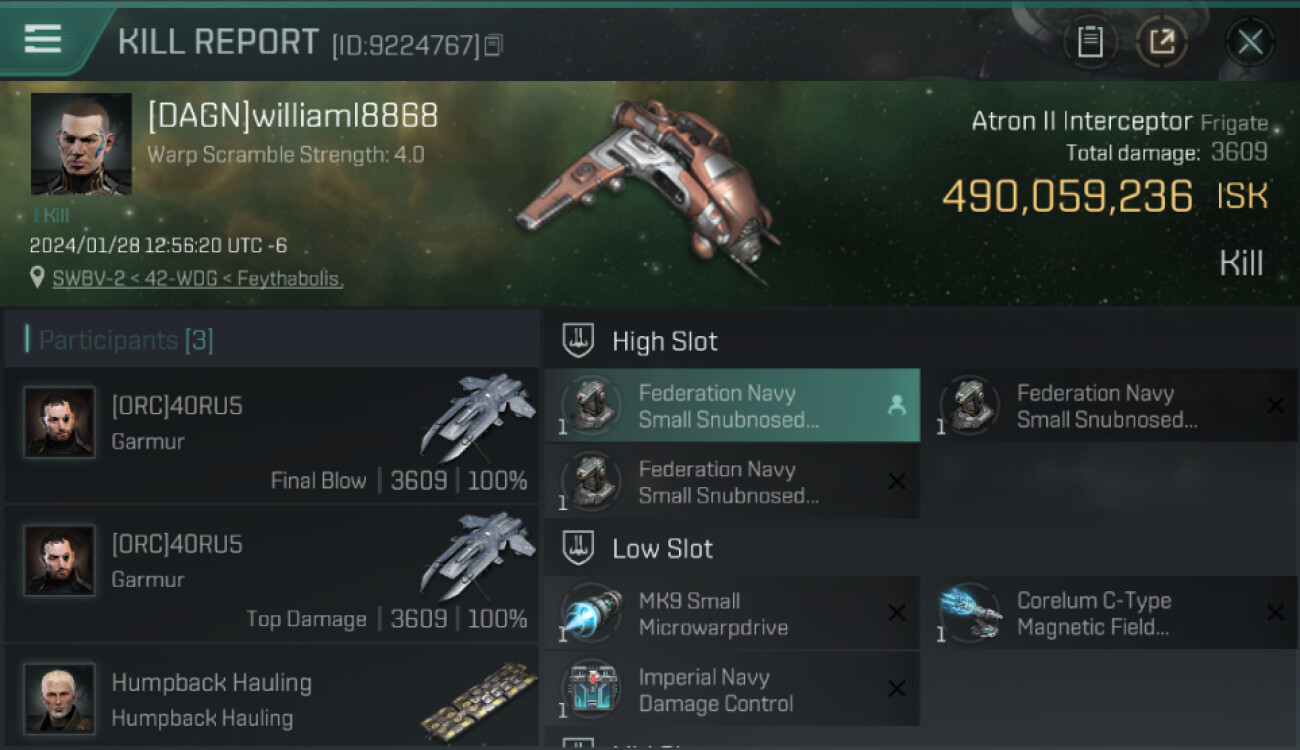Click the person icon on highlighted railgun
The image size is (1300, 750).
coord(896,405)
